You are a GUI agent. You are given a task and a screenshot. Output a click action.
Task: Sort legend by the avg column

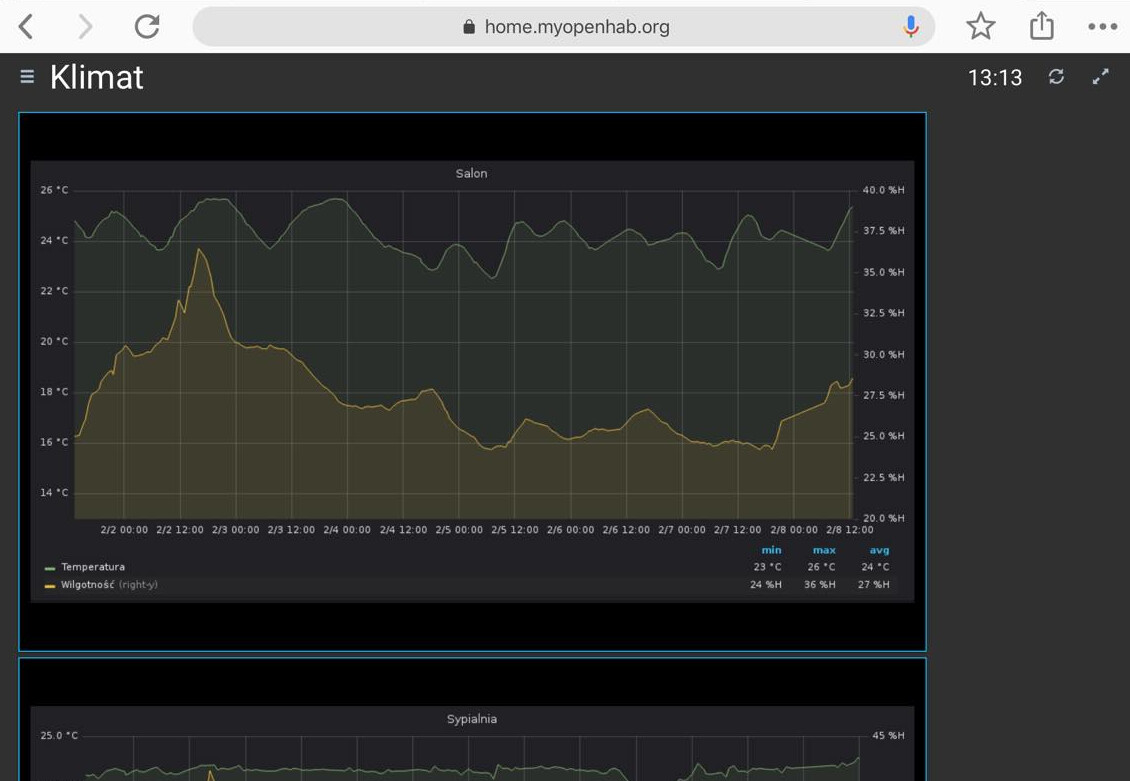pyautogui.click(x=878, y=550)
